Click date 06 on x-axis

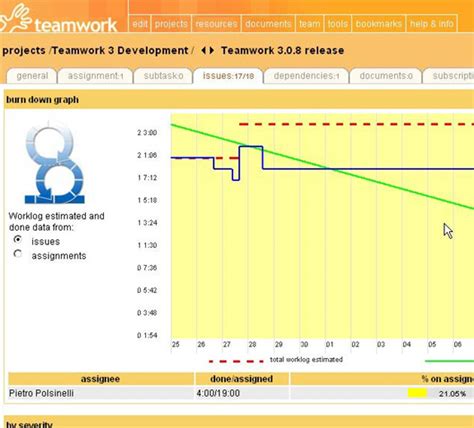pos(457,344)
